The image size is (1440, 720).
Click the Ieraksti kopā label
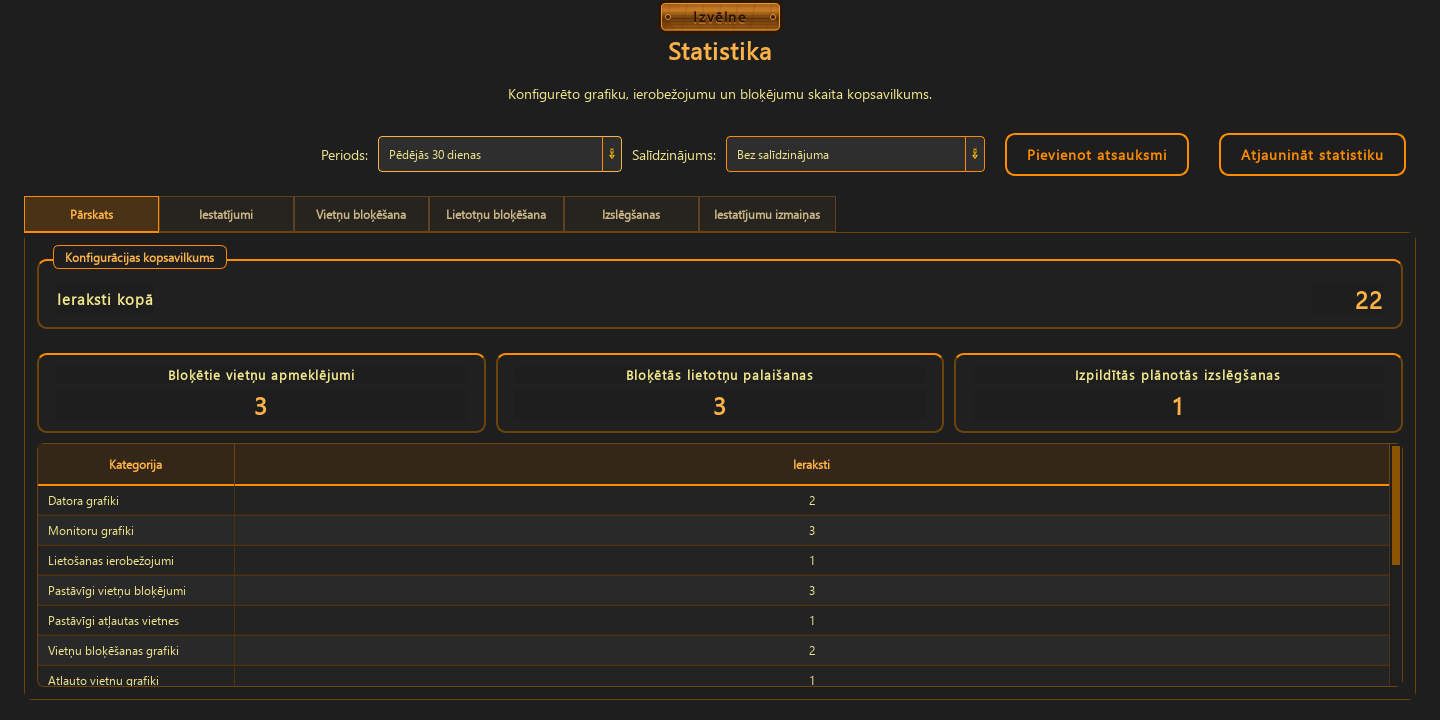pyautogui.click(x=106, y=300)
